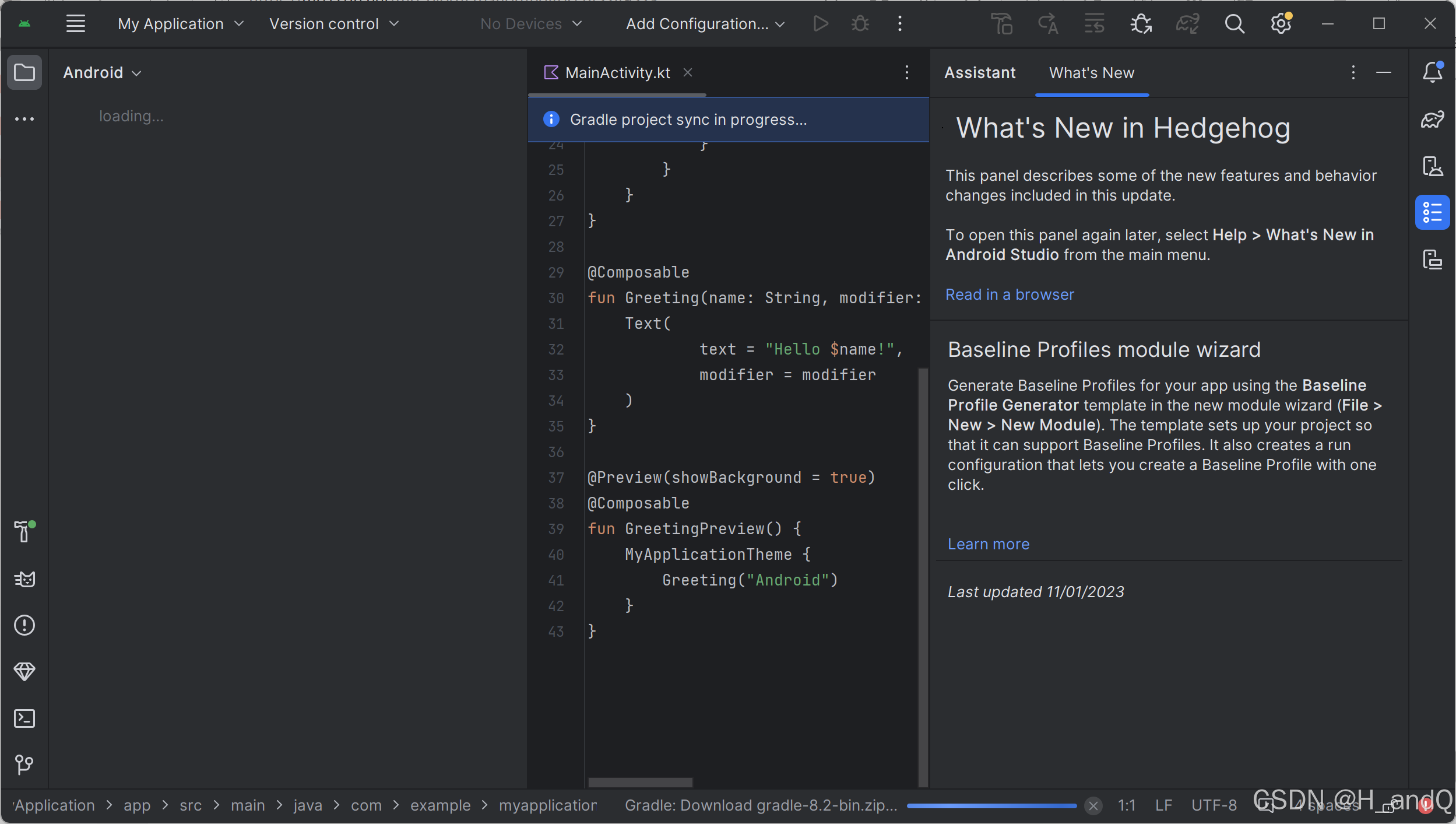Click the com breadcrumb

366,805
